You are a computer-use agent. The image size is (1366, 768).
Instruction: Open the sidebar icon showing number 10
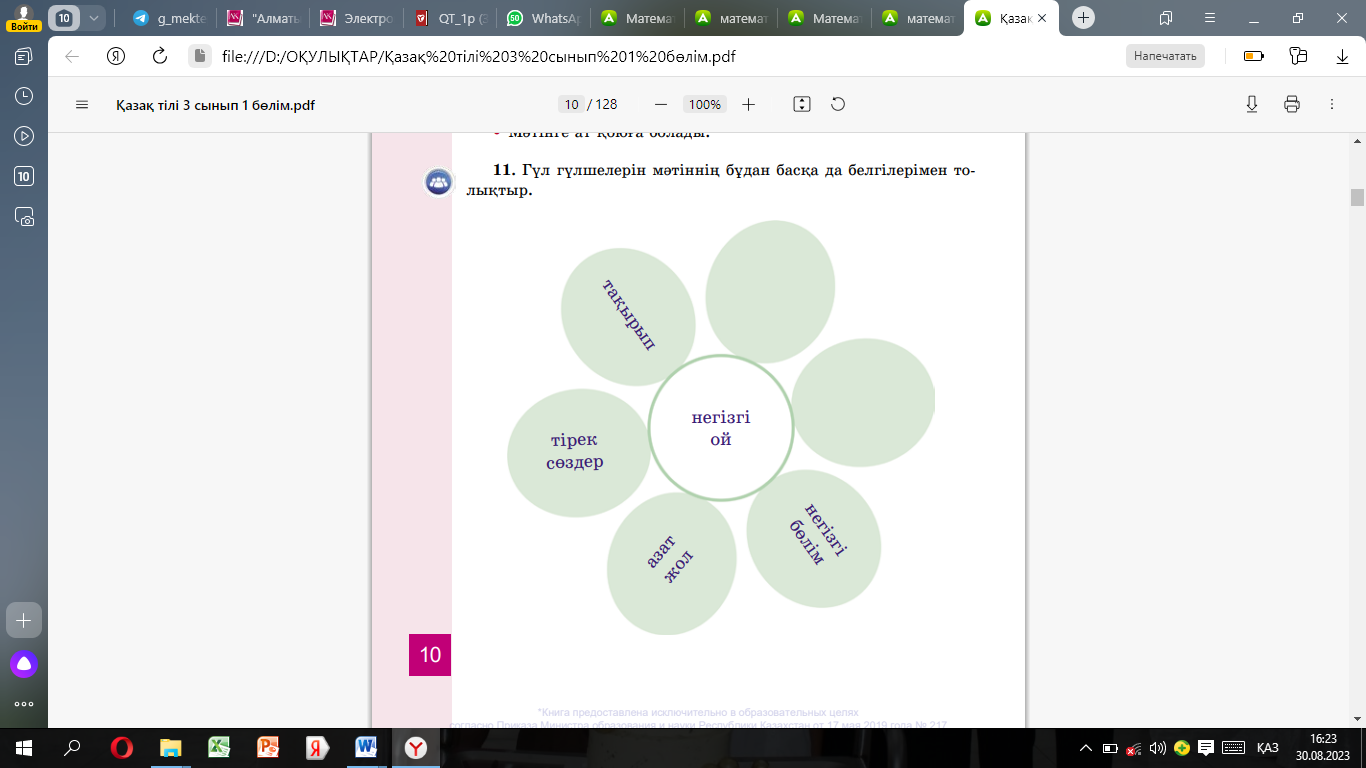(24, 176)
